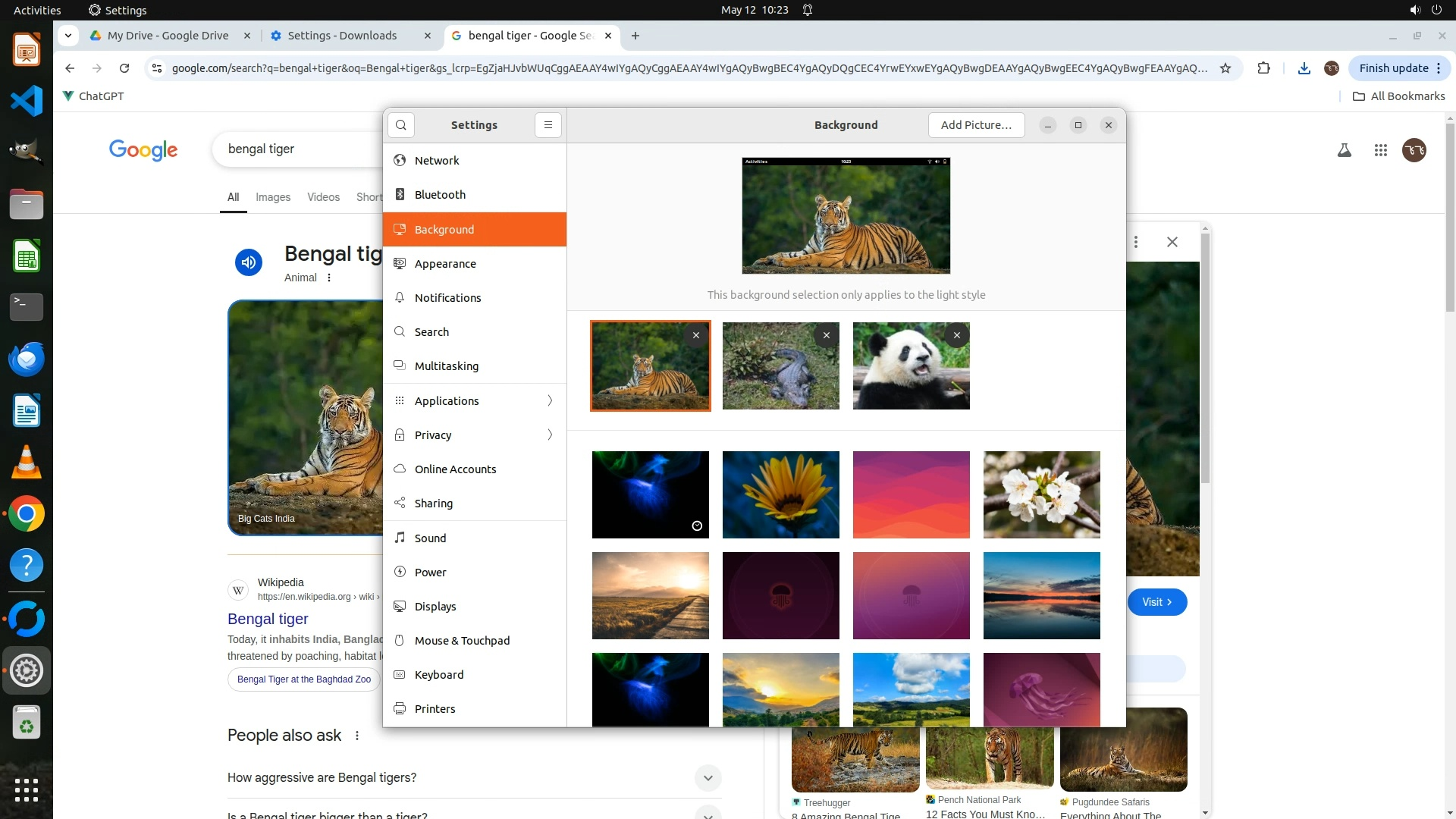Click the Chrome downloads icon

(1304, 68)
